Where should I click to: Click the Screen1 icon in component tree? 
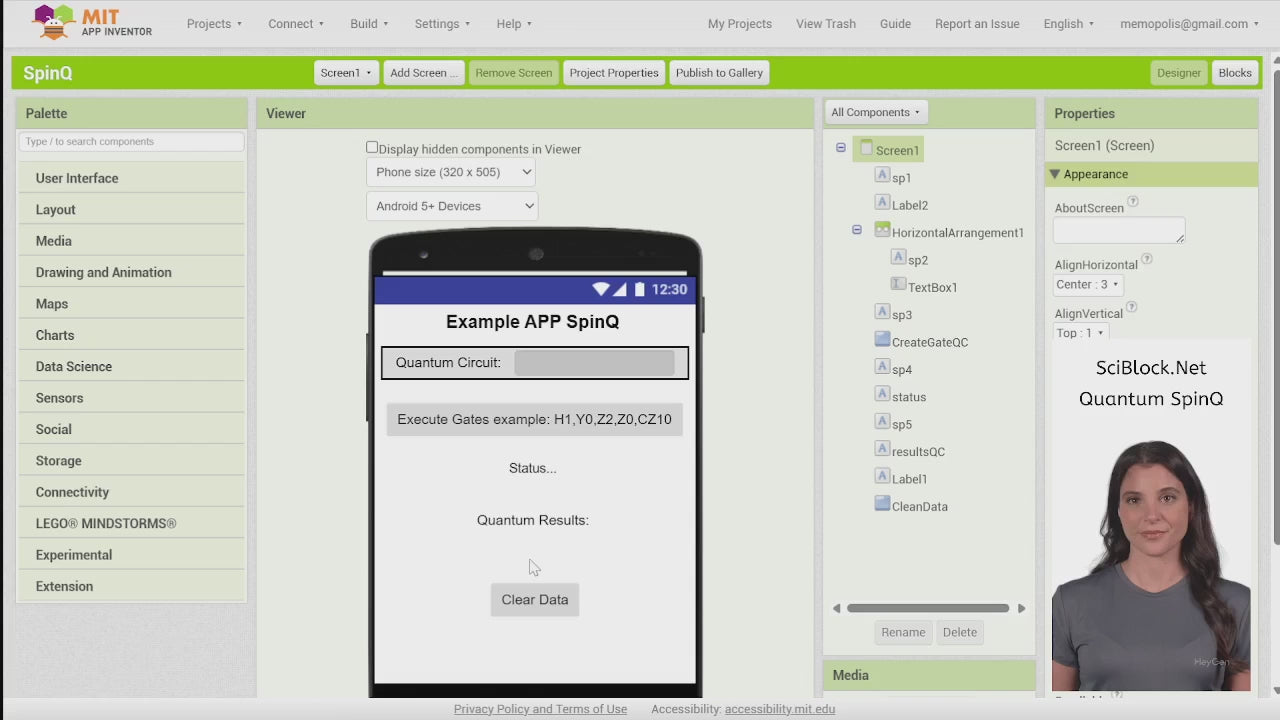tap(866, 148)
